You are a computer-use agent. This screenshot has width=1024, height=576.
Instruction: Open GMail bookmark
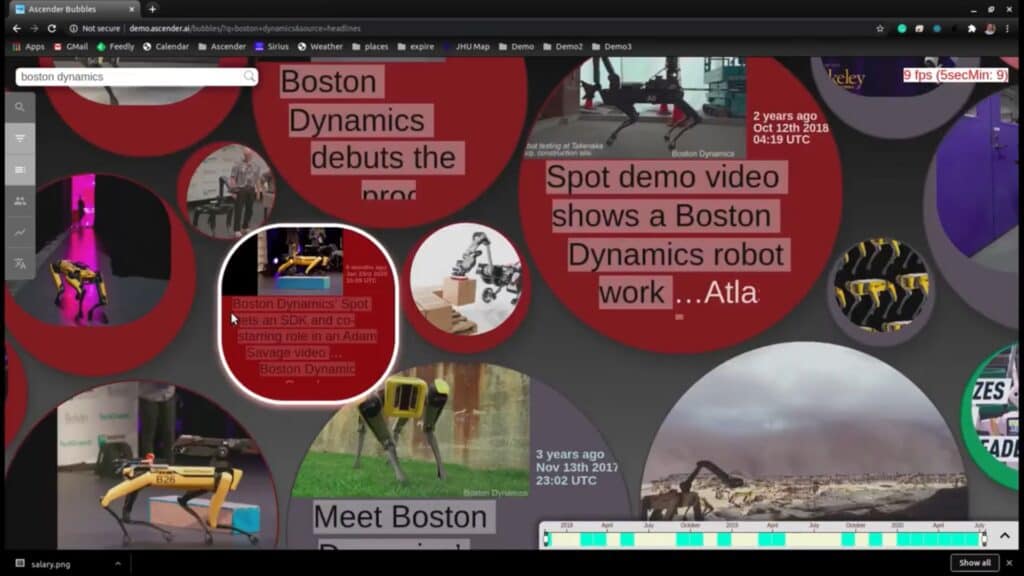click(71, 46)
